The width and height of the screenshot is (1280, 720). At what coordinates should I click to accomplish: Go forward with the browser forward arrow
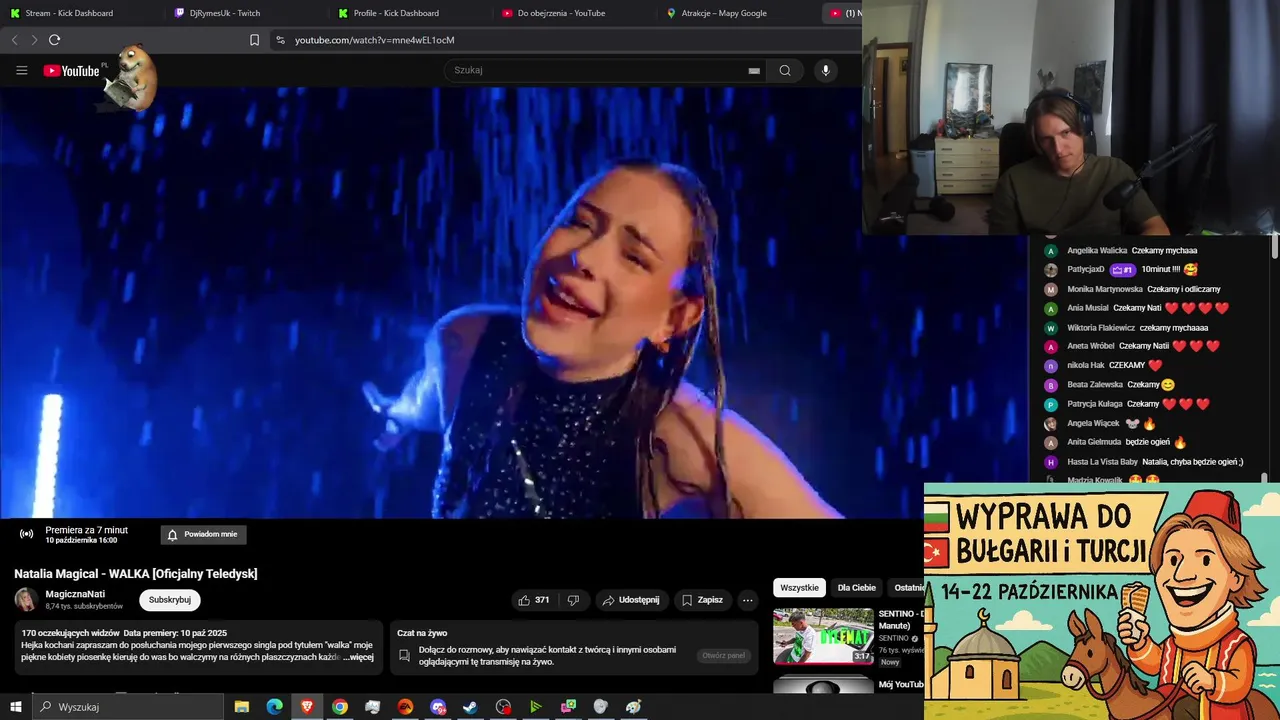point(34,40)
